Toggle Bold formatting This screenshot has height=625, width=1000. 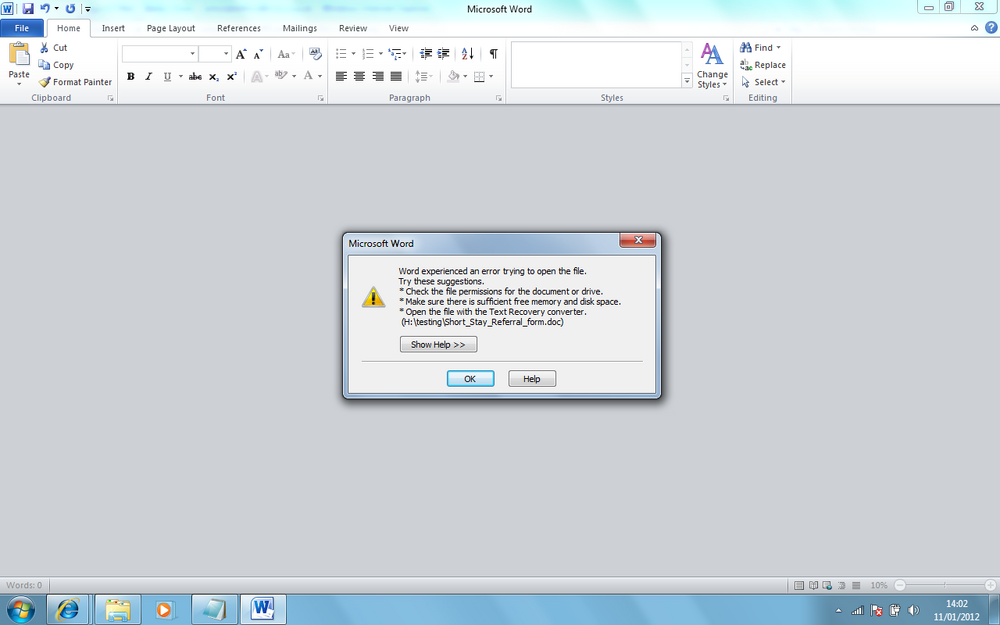point(131,77)
